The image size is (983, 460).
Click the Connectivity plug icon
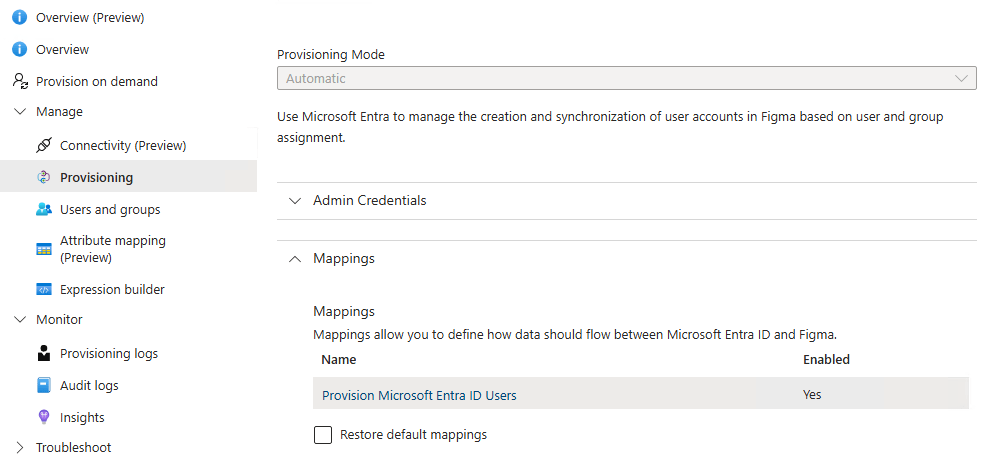[x=44, y=145]
